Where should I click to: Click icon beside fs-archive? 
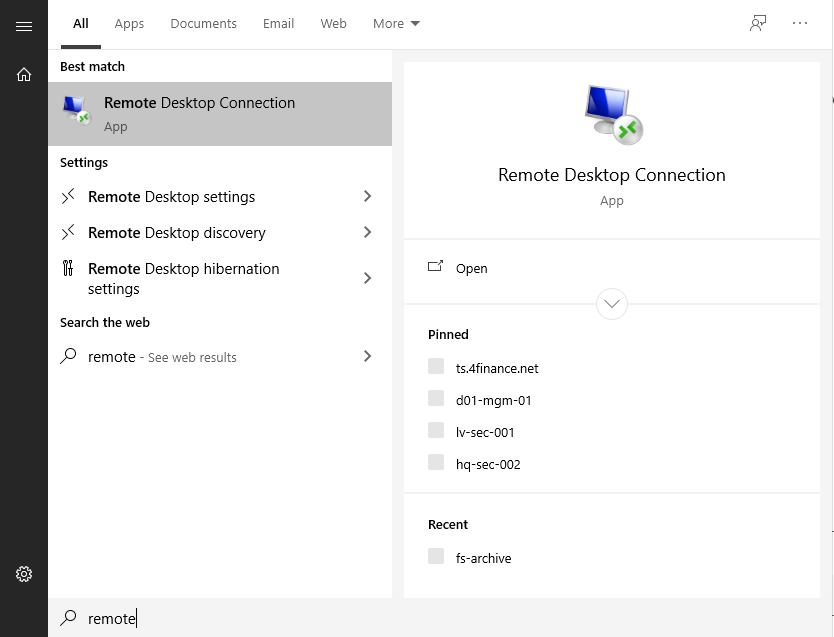(x=436, y=556)
